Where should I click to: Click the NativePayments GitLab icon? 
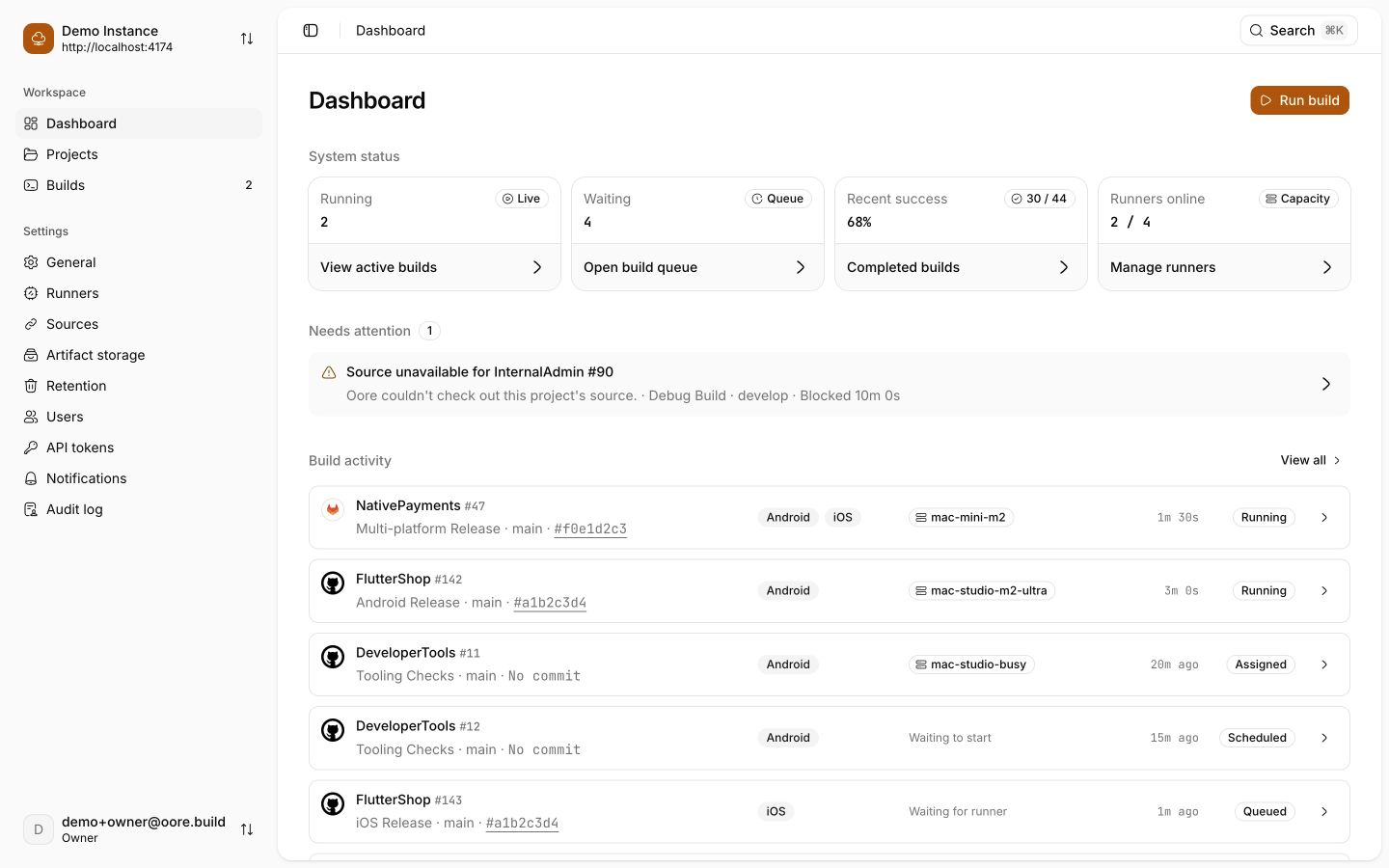[x=333, y=508]
